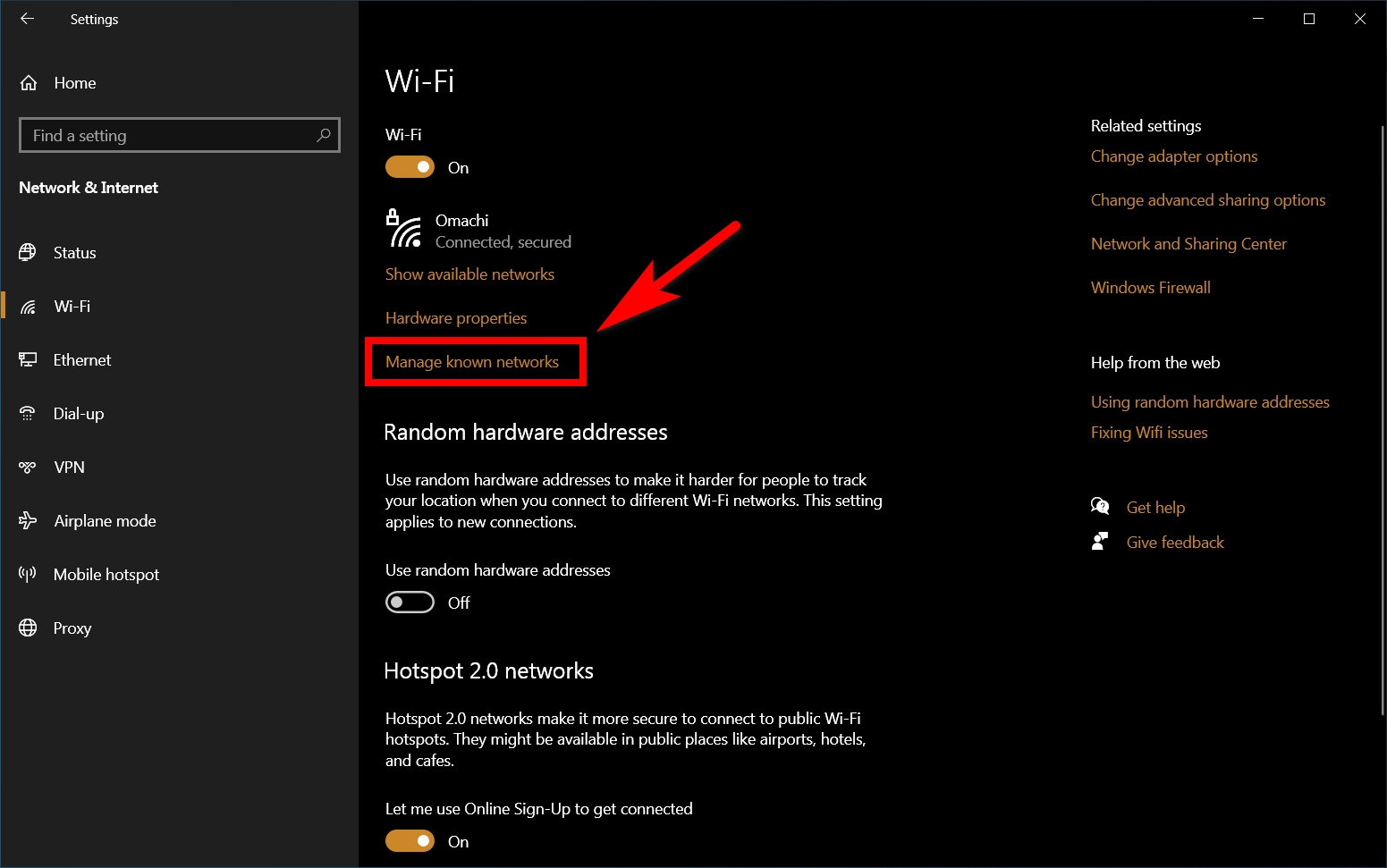The height and width of the screenshot is (868, 1387).
Task: Select the VPN icon
Action: click(28, 467)
